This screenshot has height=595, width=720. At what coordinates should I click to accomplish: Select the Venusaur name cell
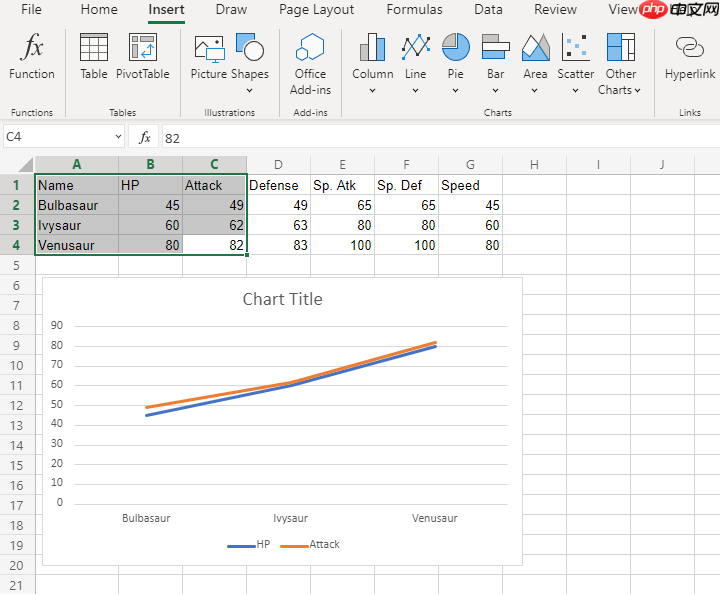click(77, 245)
